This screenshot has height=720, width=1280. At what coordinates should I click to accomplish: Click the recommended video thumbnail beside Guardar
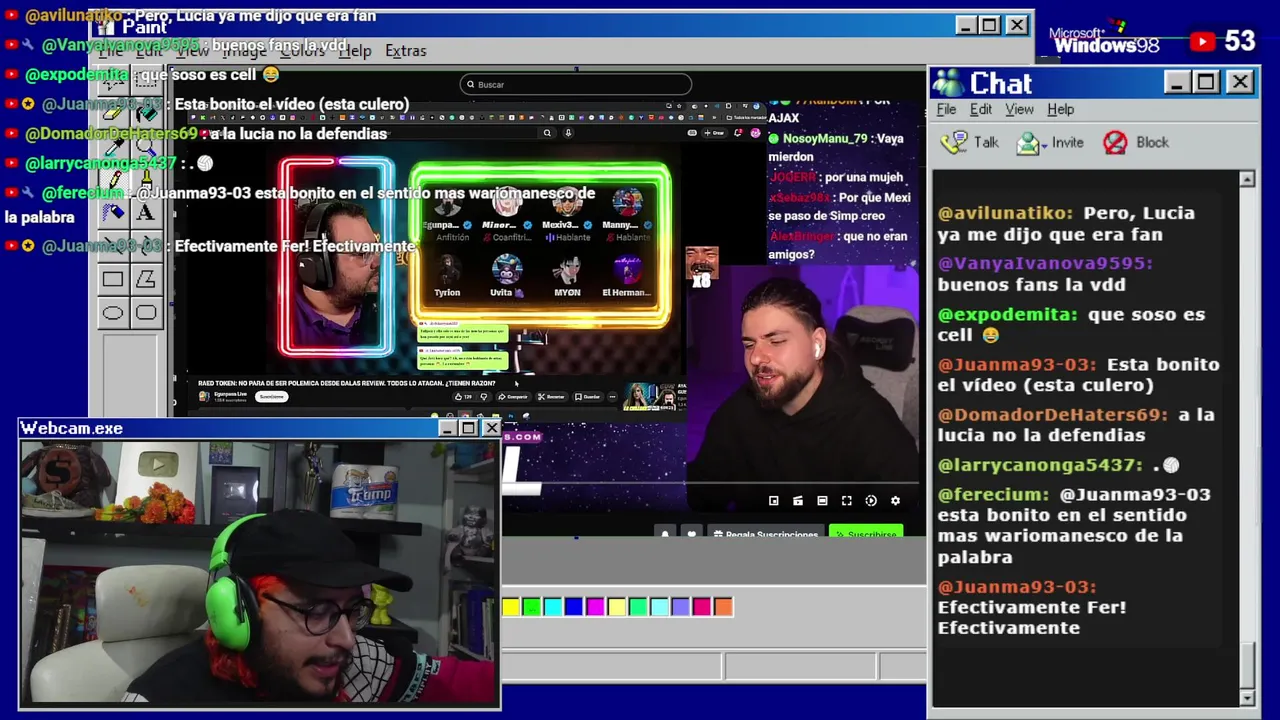[652, 396]
